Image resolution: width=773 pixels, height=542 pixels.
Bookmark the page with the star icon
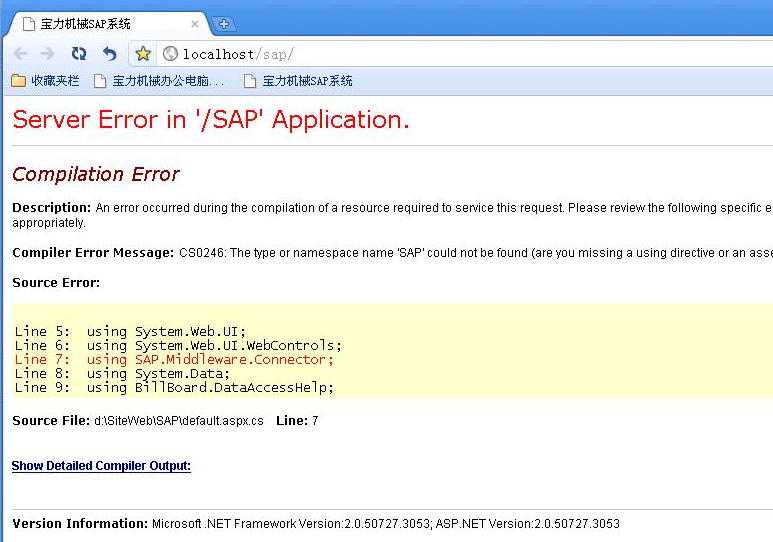(143, 53)
